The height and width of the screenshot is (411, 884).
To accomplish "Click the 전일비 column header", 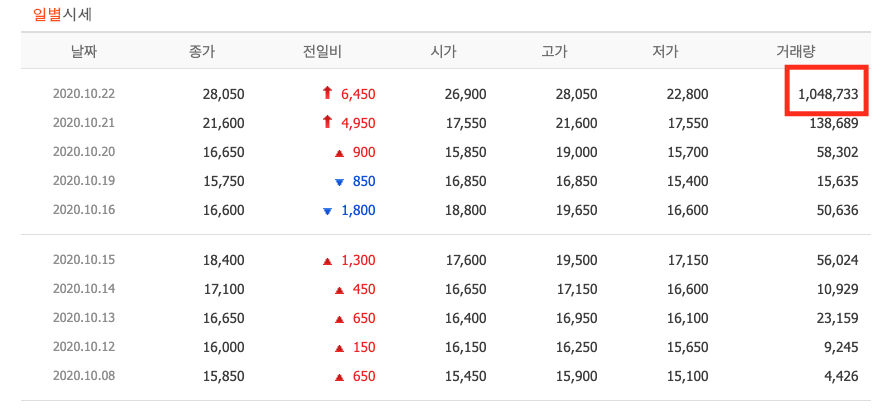I will click(322, 52).
